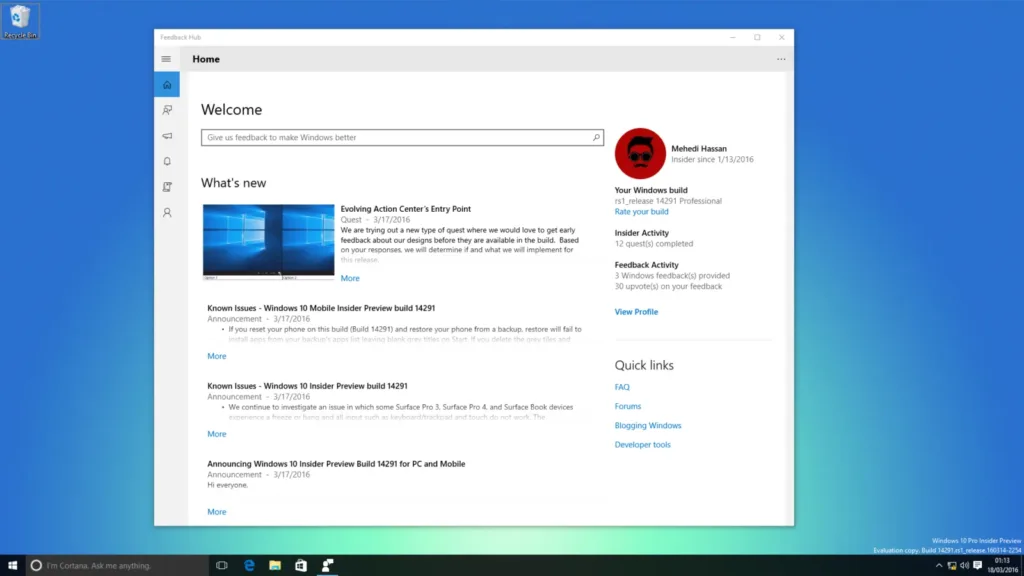Maximize the Feedback Hub window
Screen dimensions: 1024x576
click(x=758, y=37)
